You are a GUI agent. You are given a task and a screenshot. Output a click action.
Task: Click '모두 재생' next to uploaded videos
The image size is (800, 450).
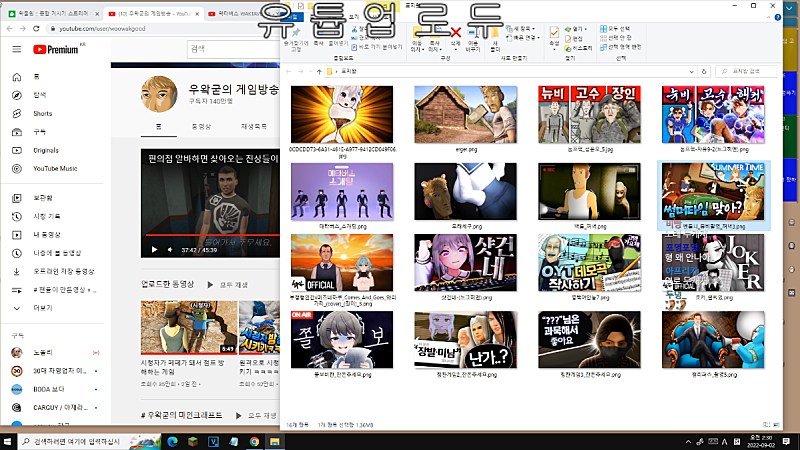pos(233,284)
